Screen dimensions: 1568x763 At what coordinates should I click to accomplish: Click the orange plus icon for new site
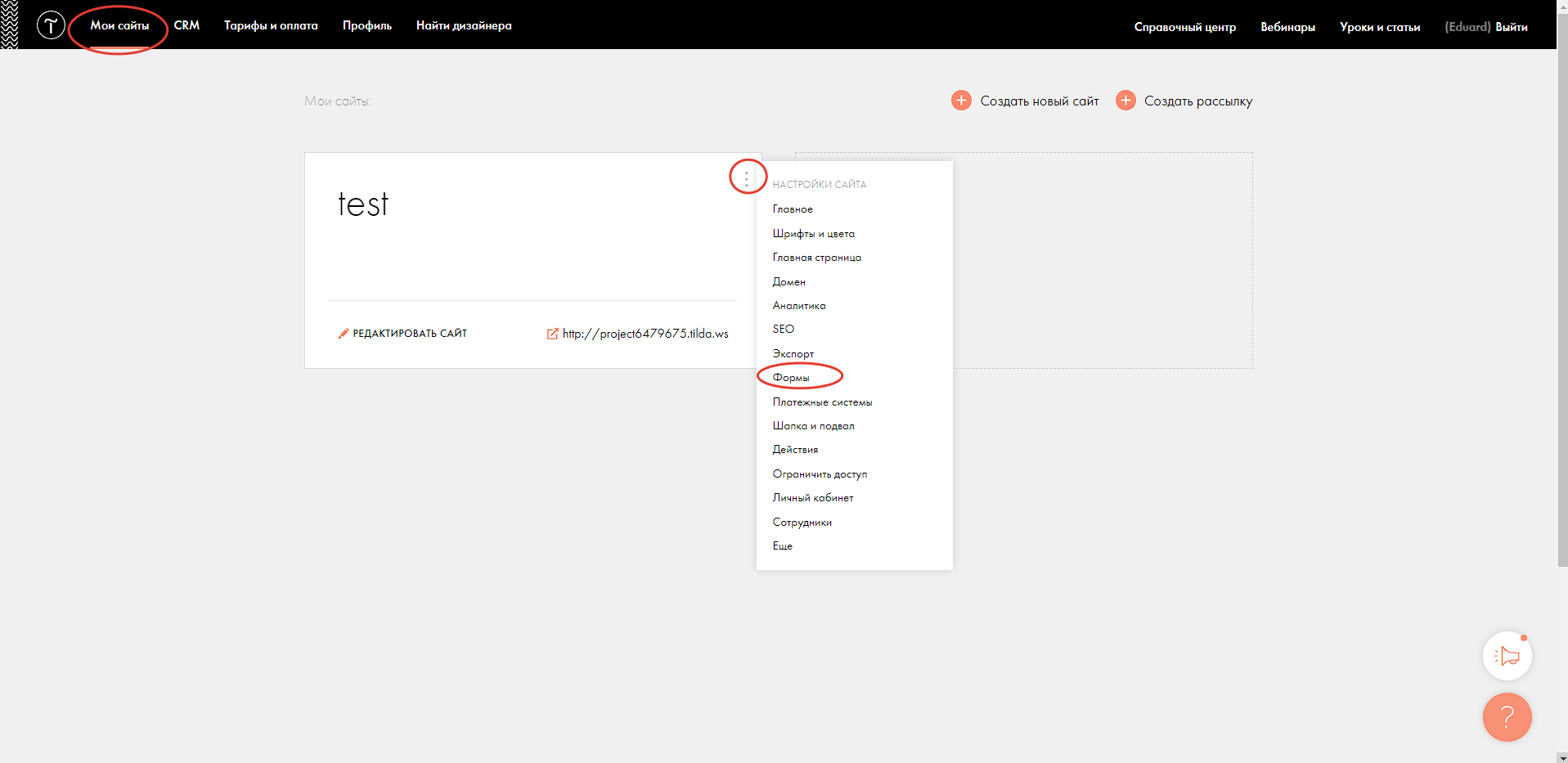tap(961, 101)
